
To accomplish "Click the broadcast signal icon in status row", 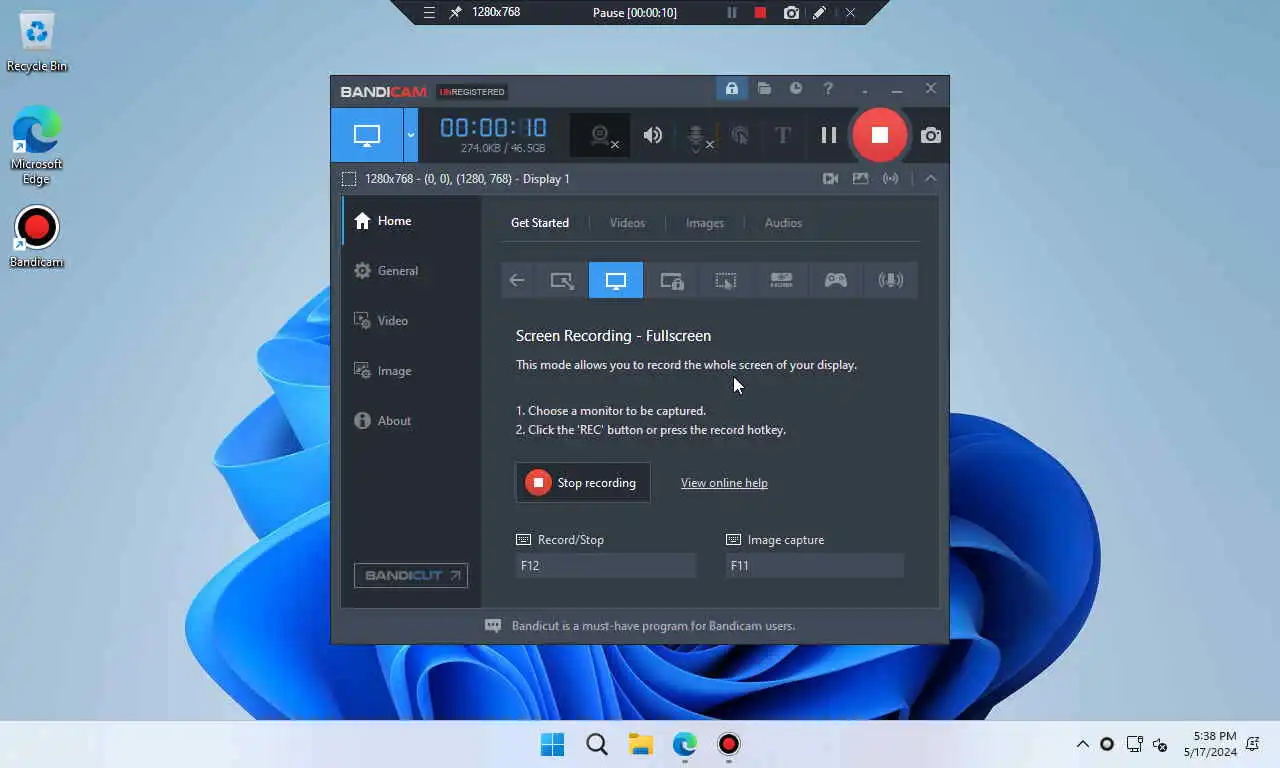I will [x=890, y=179].
